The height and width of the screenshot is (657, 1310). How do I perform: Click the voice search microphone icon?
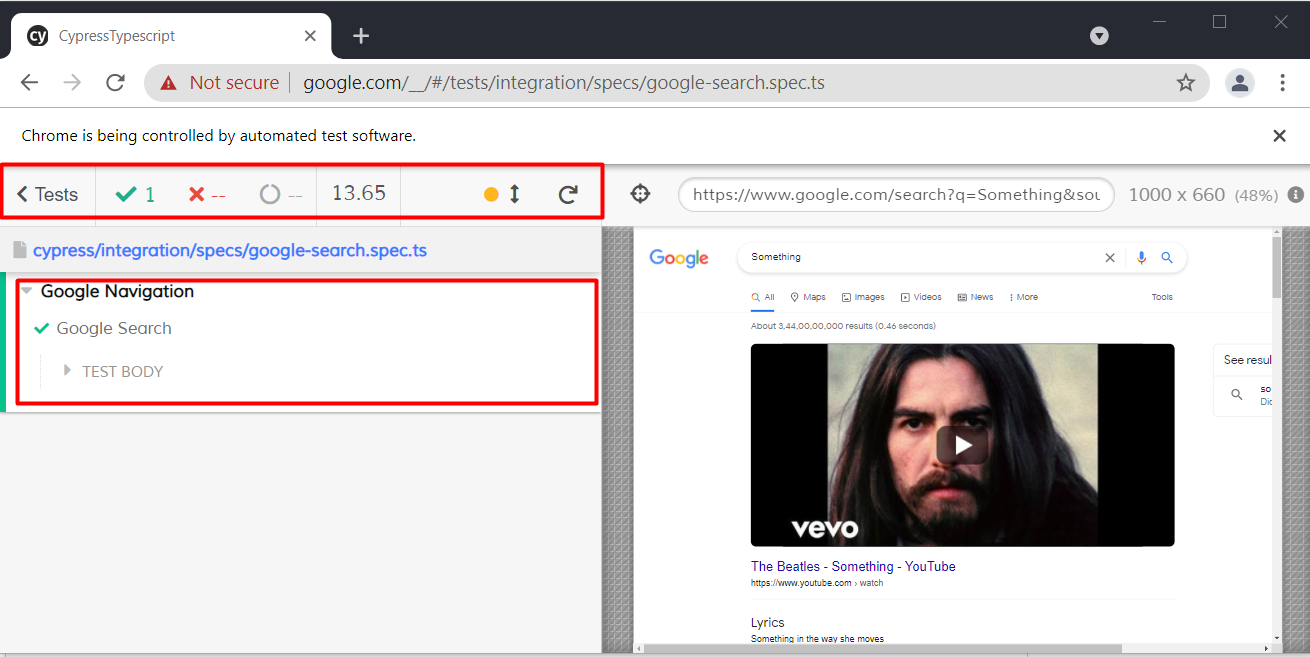point(1141,257)
